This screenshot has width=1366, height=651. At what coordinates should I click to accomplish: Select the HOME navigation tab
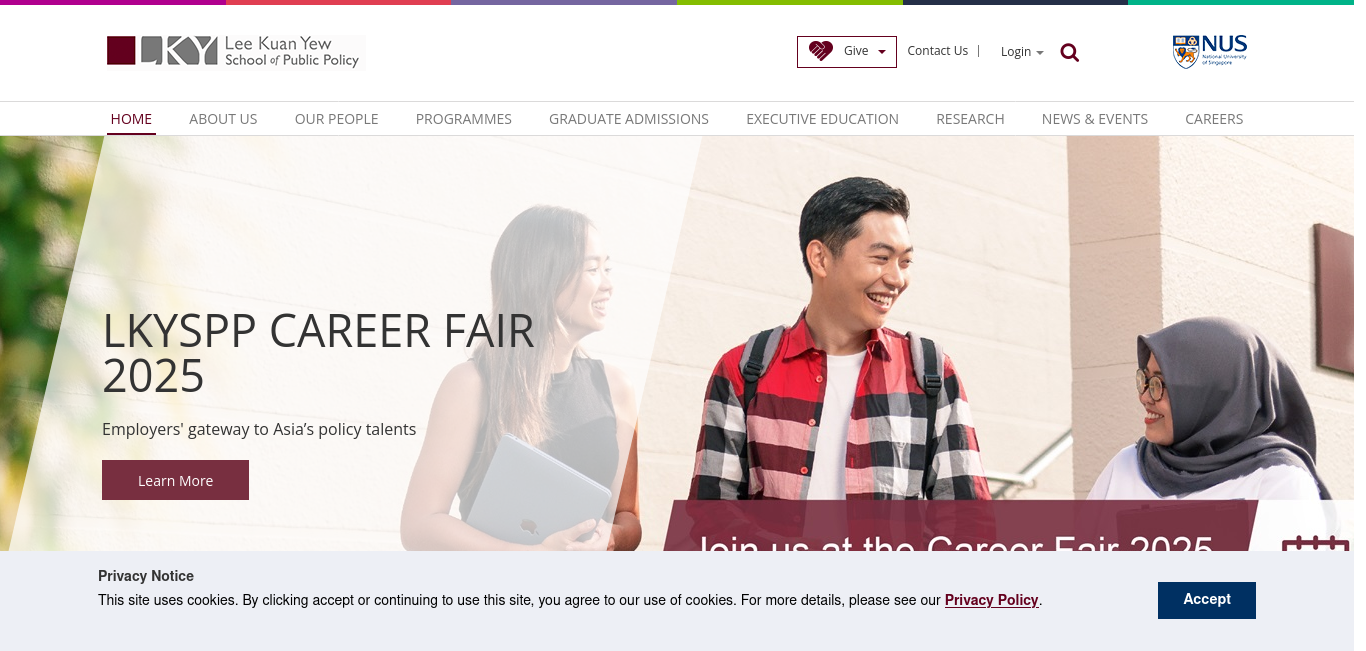click(x=131, y=119)
